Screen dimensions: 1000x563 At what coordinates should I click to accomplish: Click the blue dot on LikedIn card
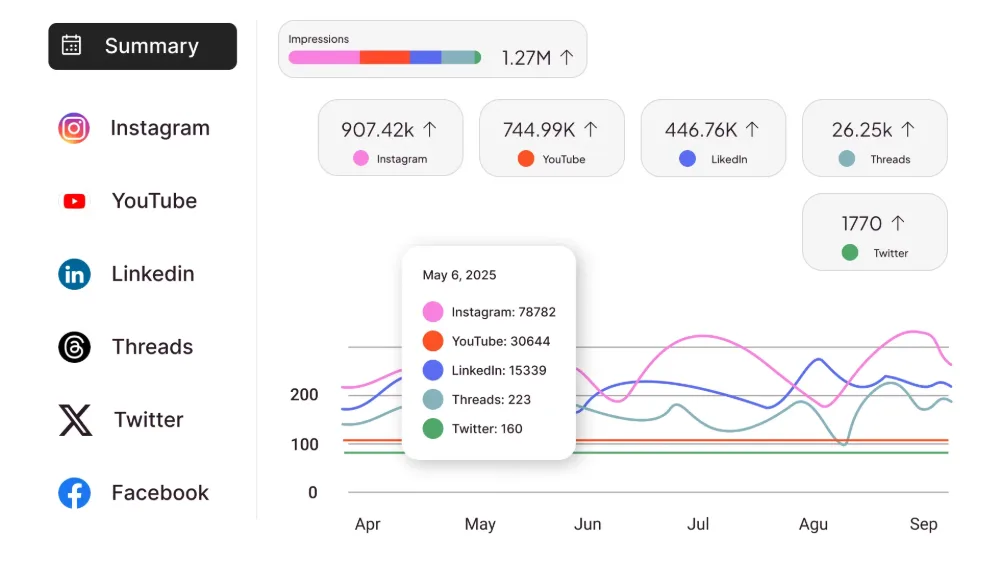[687, 158]
